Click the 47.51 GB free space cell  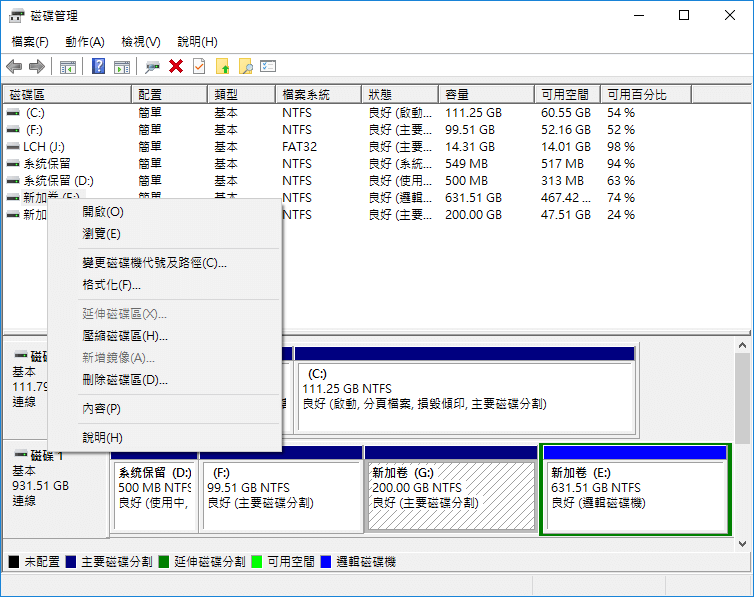pyautogui.click(x=566, y=215)
